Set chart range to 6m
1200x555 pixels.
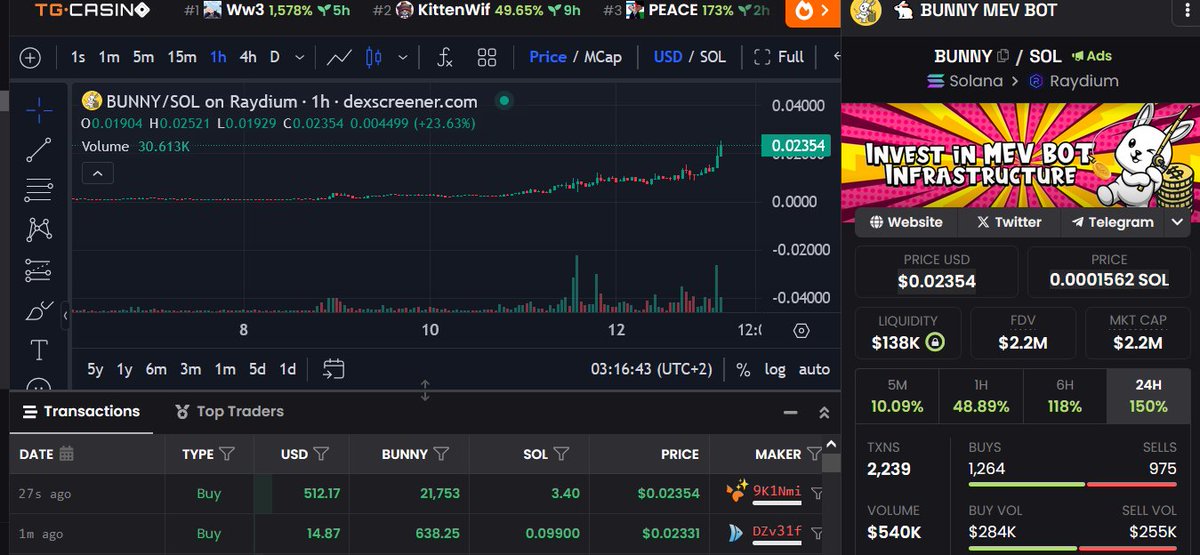tap(156, 369)
